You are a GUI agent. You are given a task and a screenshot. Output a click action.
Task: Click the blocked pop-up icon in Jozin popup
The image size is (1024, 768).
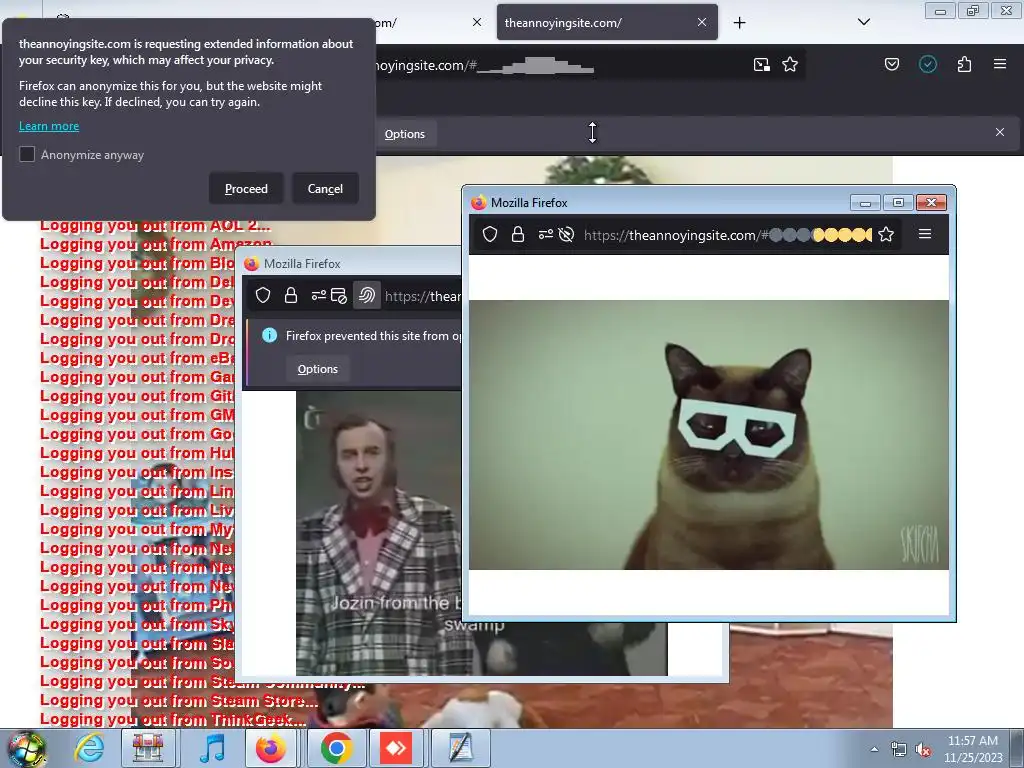338,296
